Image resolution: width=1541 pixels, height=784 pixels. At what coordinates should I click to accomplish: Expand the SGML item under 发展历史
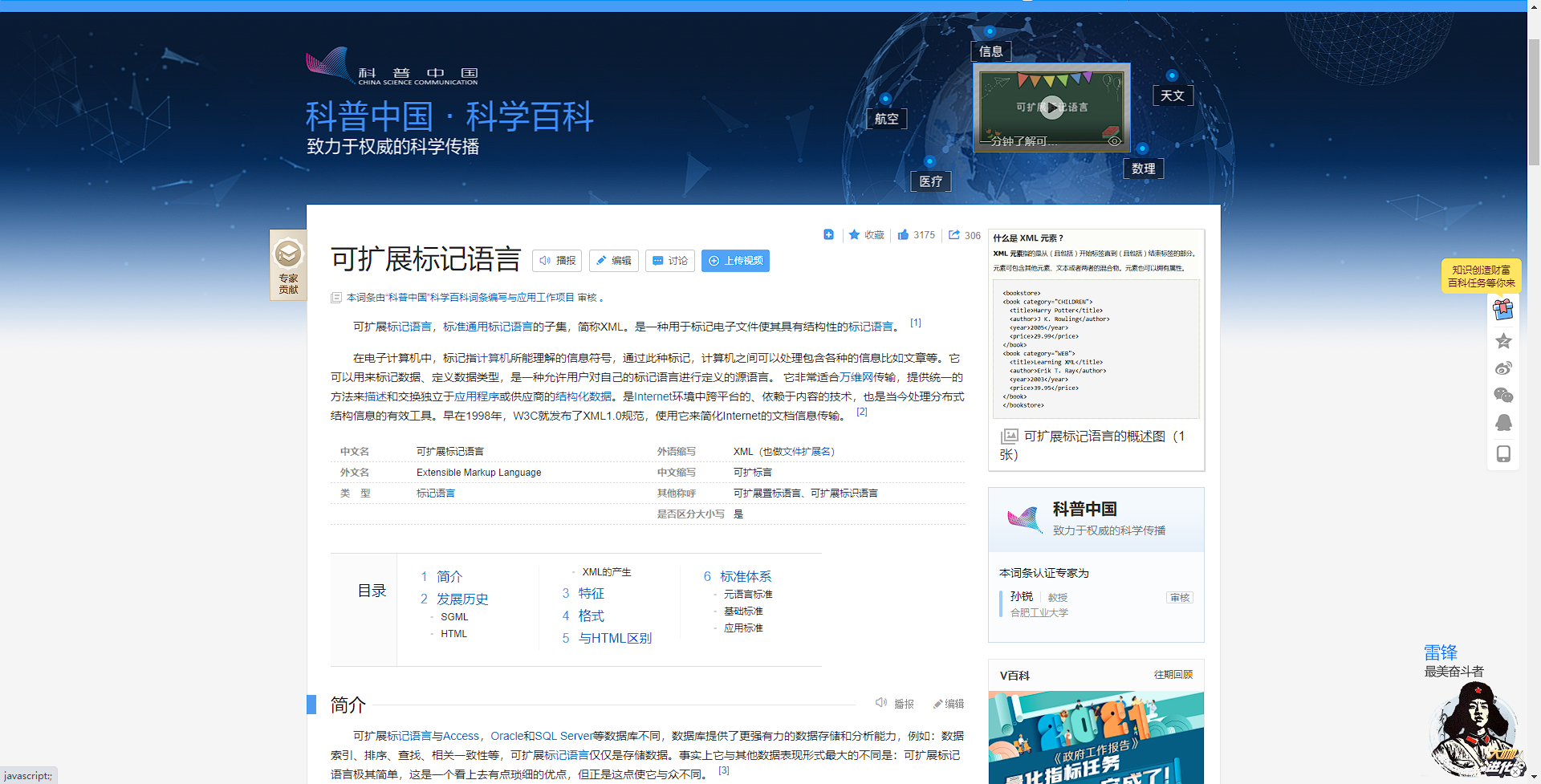[x=454, y=616]
